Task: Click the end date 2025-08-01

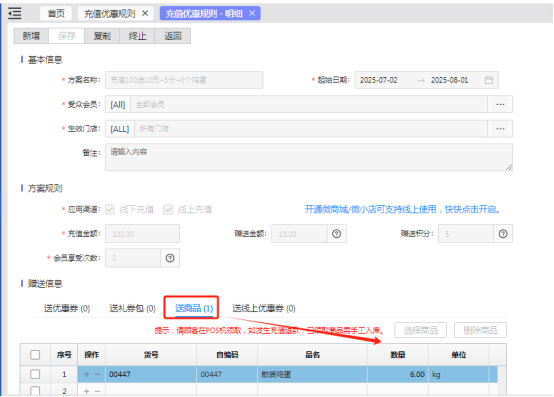Action: pyautogui.click(x=449, y=80)
